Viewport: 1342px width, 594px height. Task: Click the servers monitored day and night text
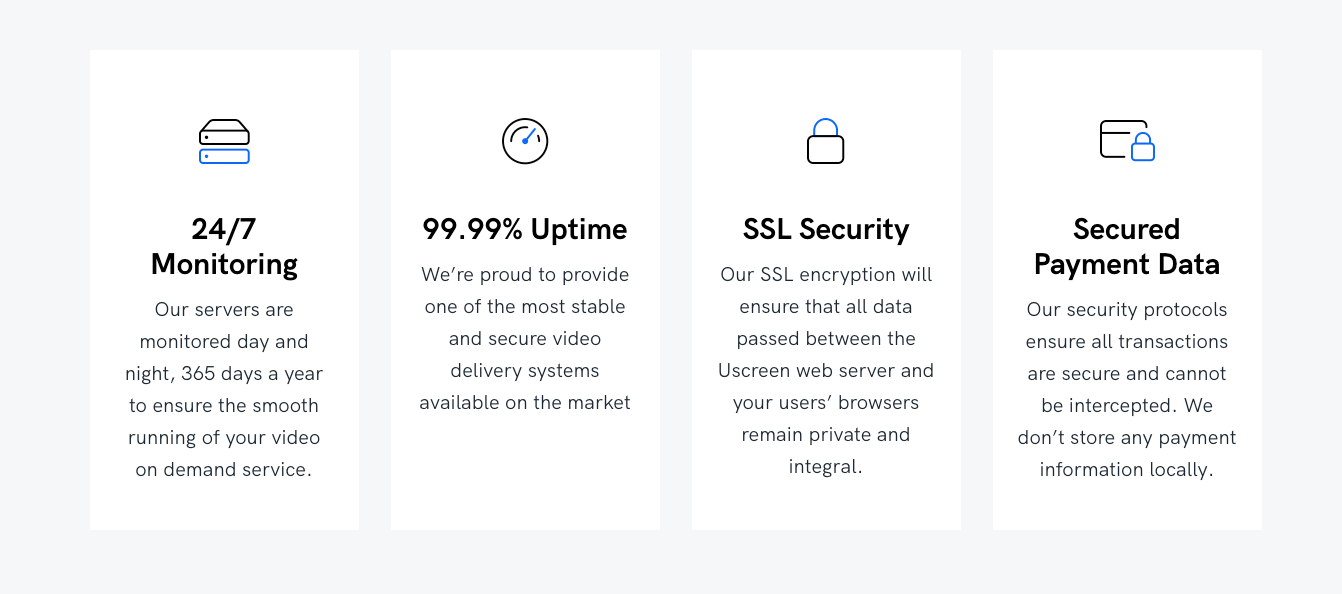pos(224,390)
